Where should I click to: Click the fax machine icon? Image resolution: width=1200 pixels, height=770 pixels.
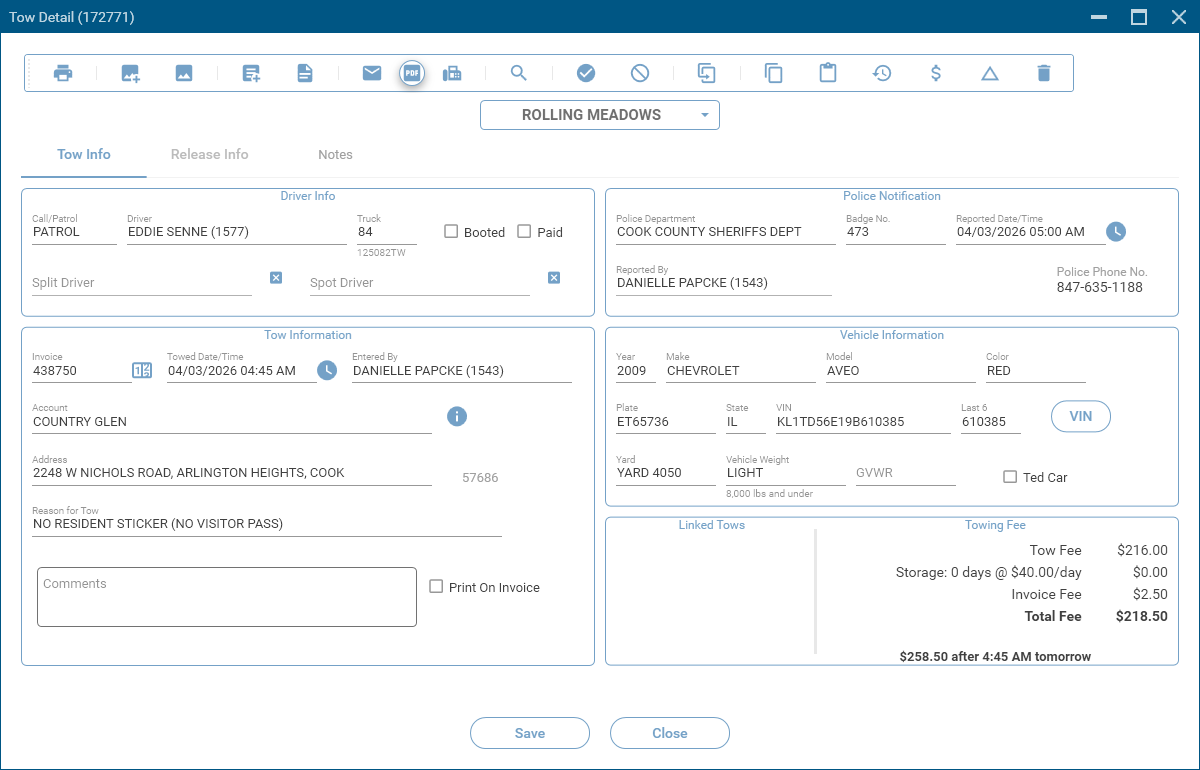click(x=452, y=73)
